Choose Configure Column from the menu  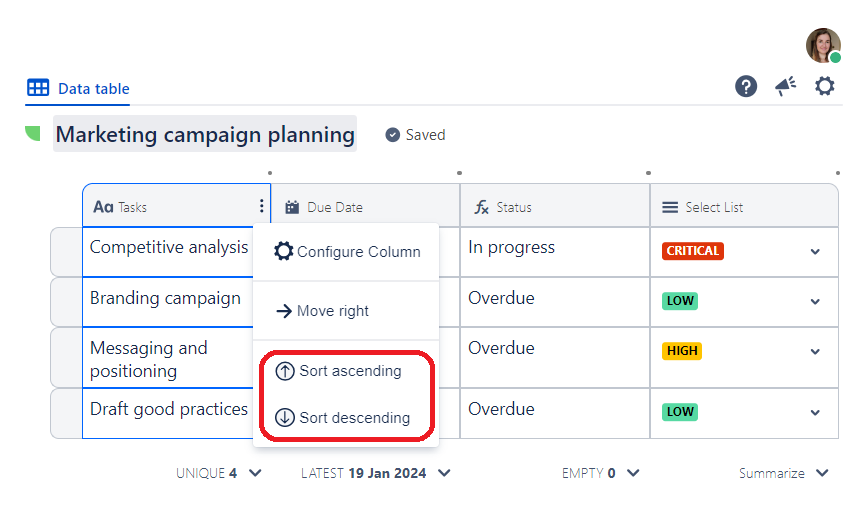(x=347, y=252)
